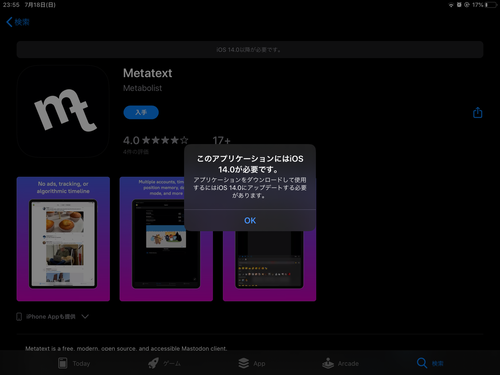Tap the iPhone device icon
Image resolution: width=500 pixels, height=375 pixels.
[19, 317]
